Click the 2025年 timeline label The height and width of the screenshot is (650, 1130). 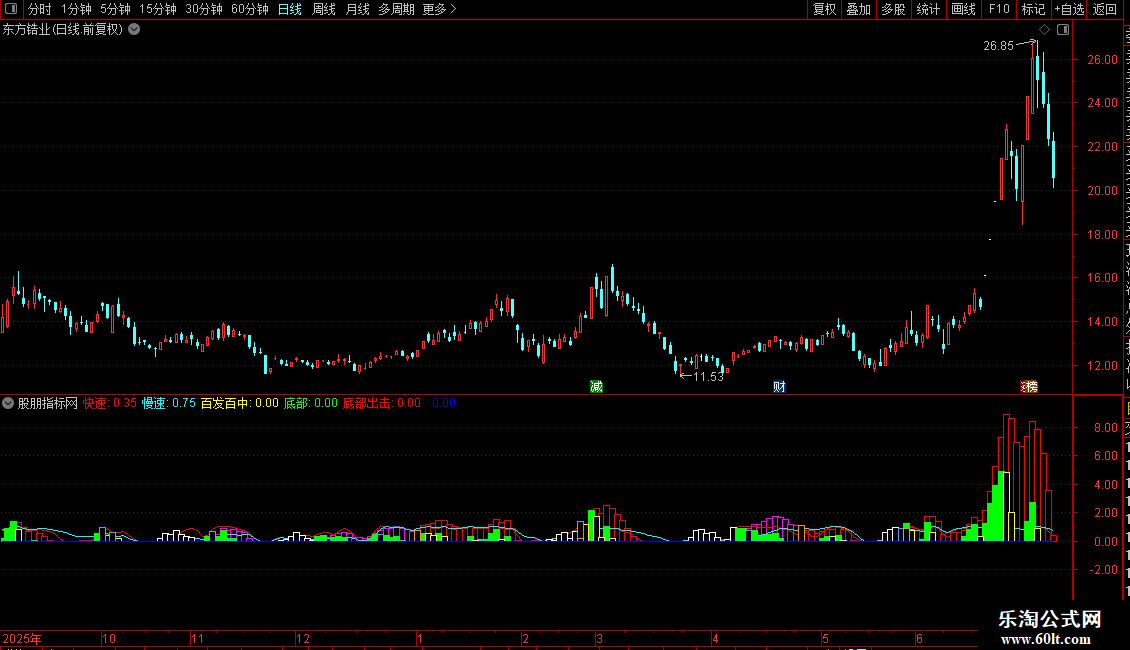pyautogui.click(x=22, y=638)
